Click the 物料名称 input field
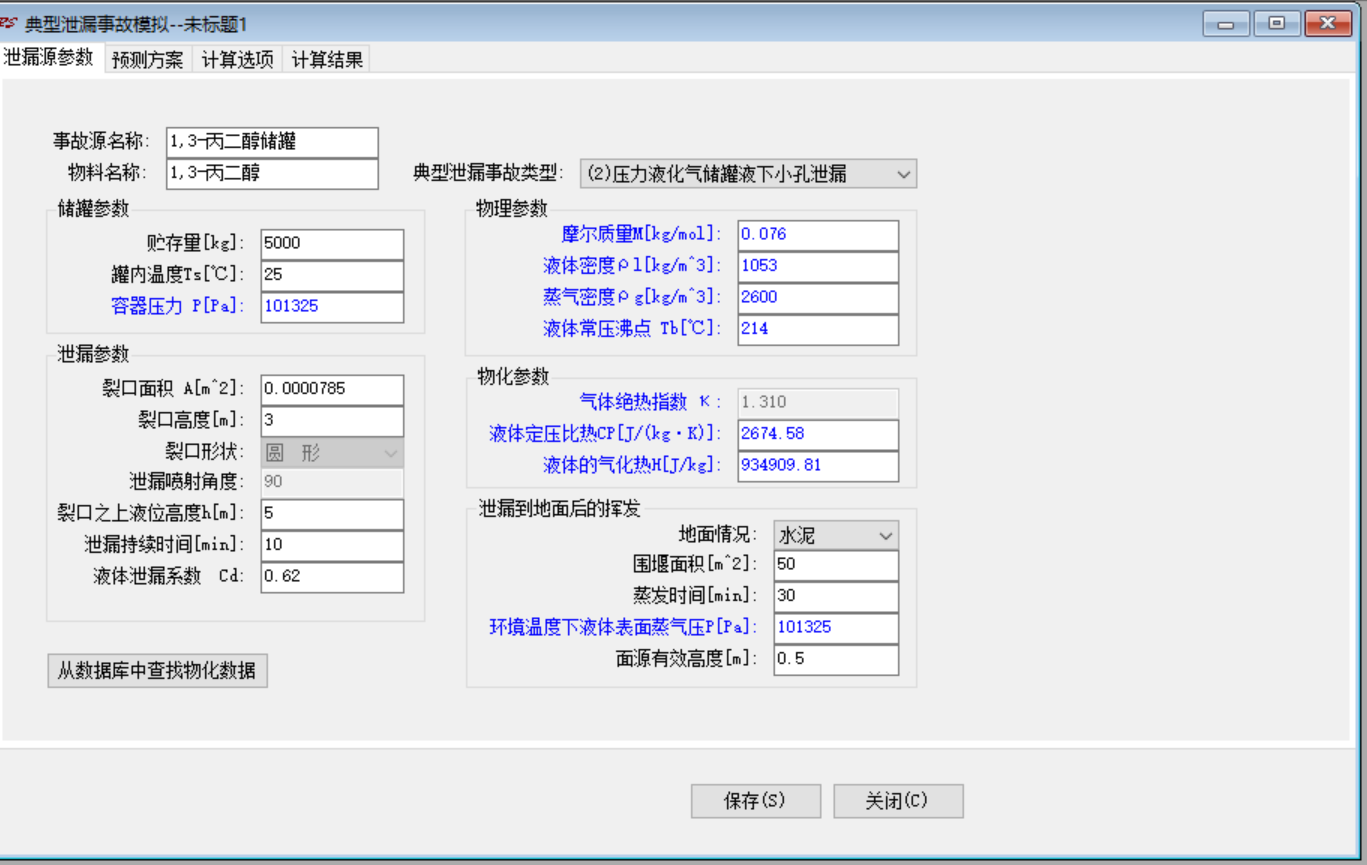 click(x=272, y=173)
